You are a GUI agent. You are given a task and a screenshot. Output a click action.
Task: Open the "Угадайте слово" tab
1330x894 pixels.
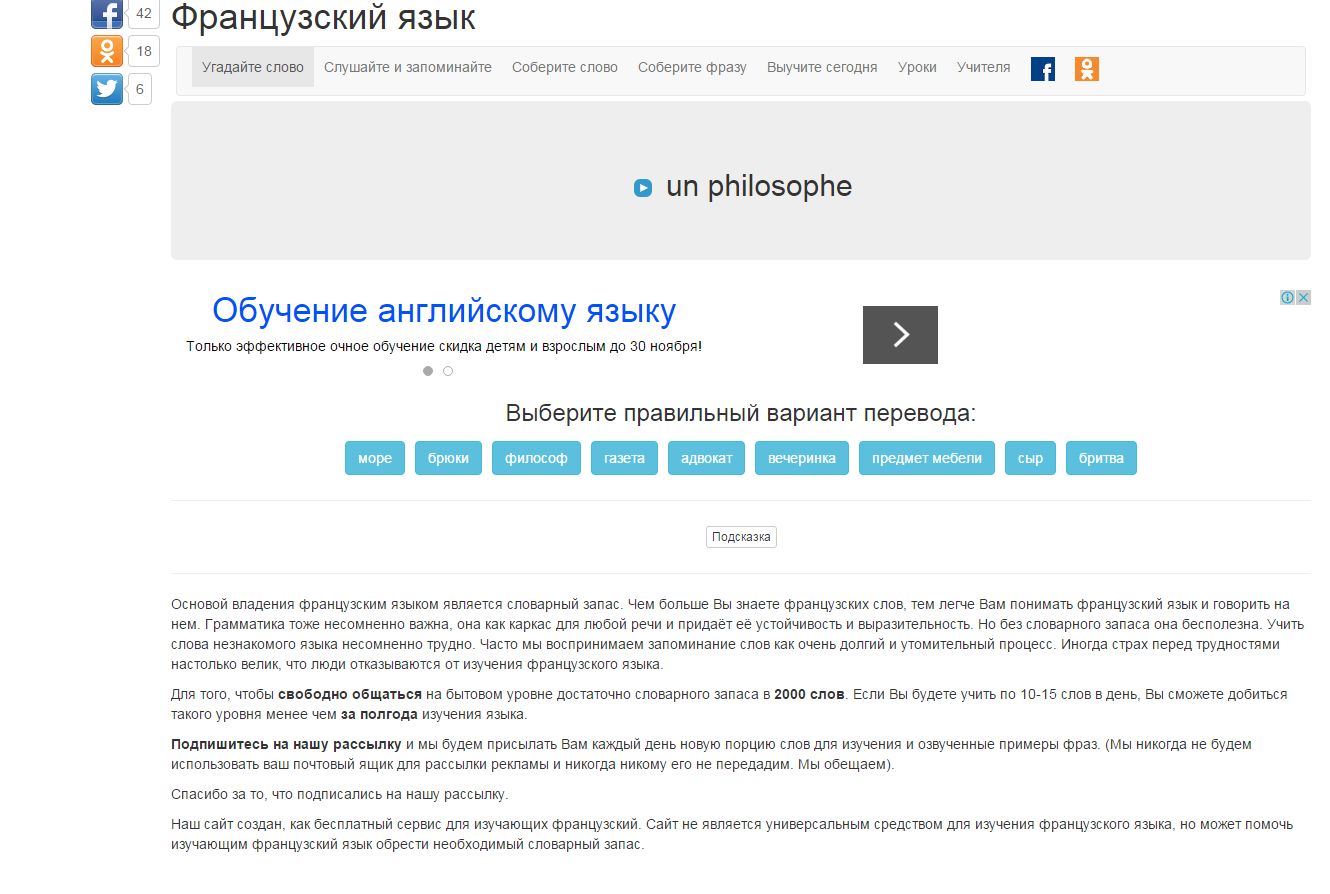[x=253, y=67]
